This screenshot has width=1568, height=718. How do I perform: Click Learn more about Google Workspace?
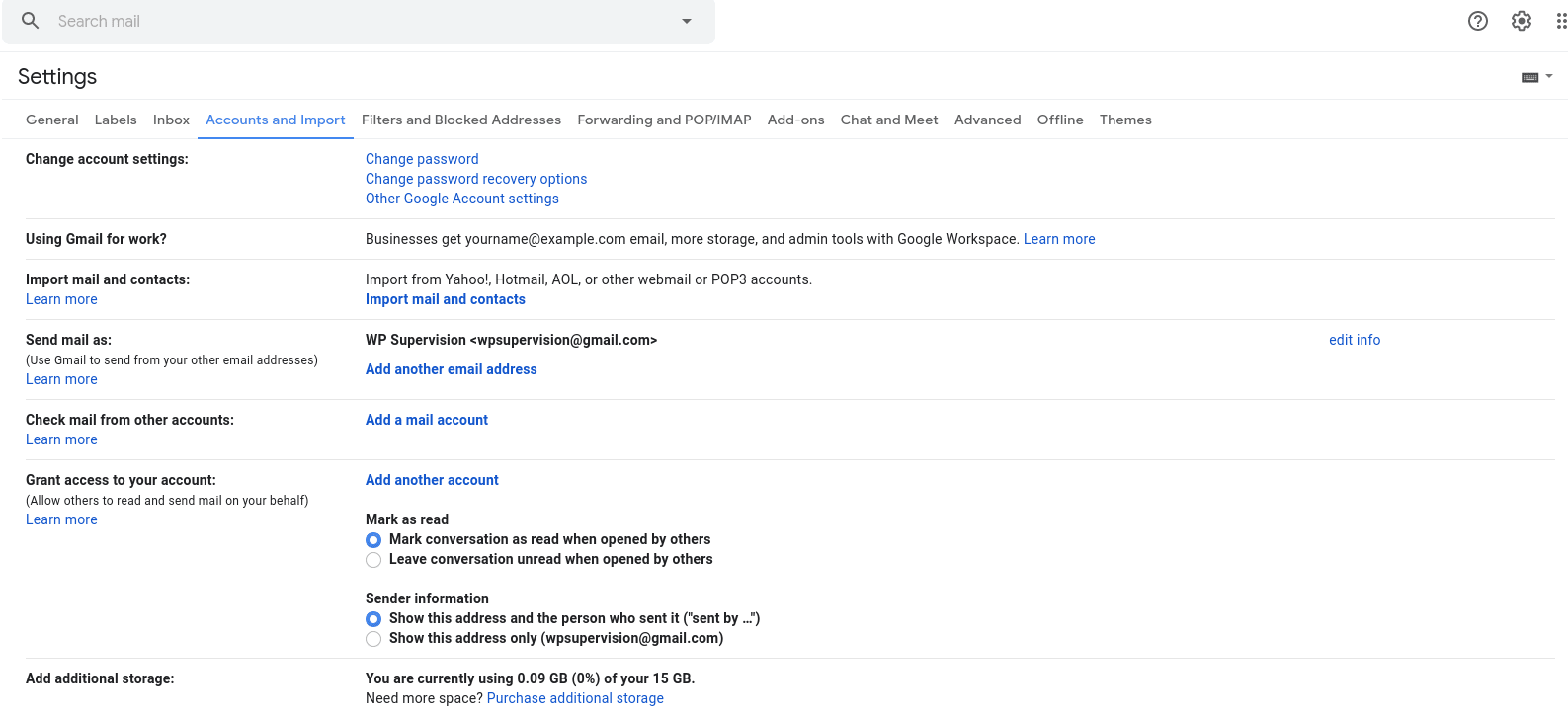[x=1059, y=239]
